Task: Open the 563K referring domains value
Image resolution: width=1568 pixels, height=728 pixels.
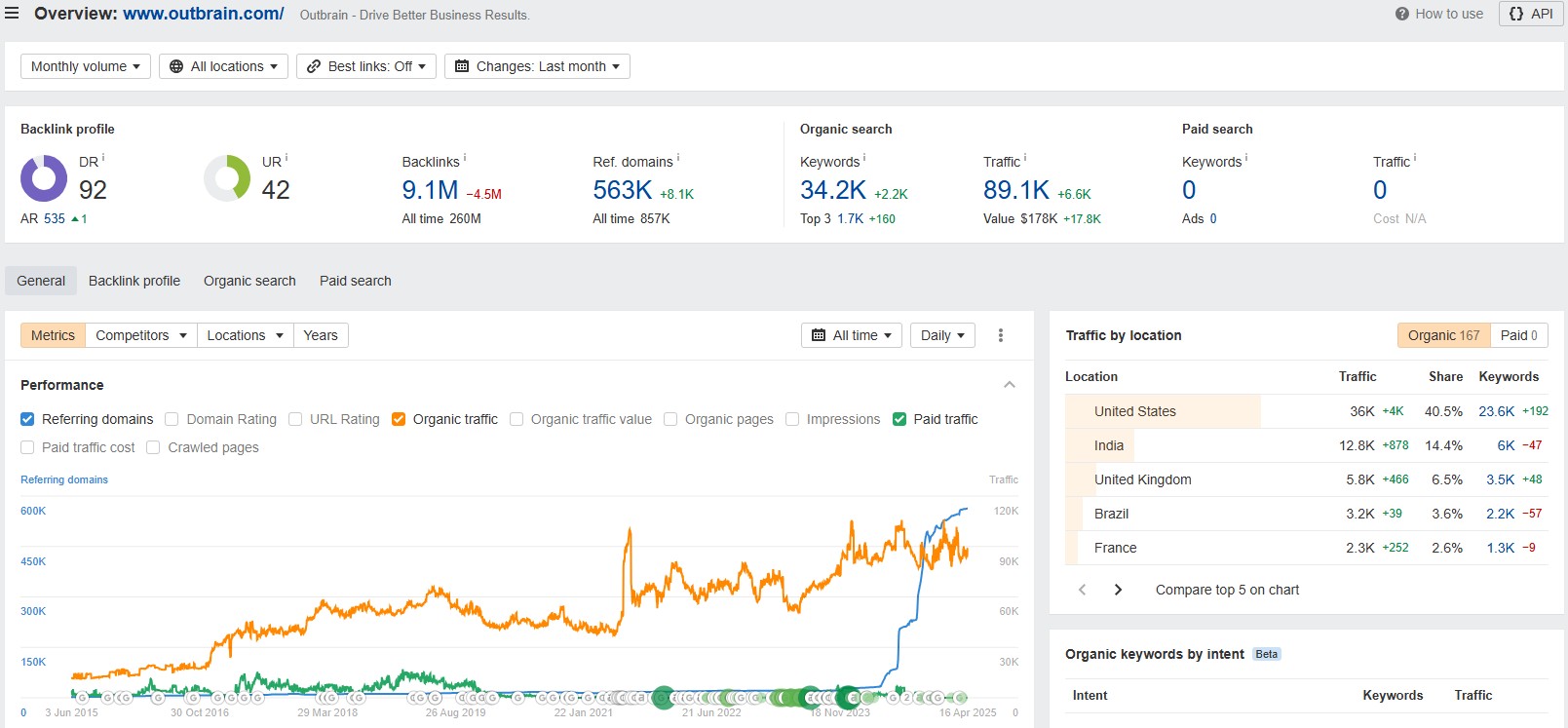Action: [x=623, y=190]
